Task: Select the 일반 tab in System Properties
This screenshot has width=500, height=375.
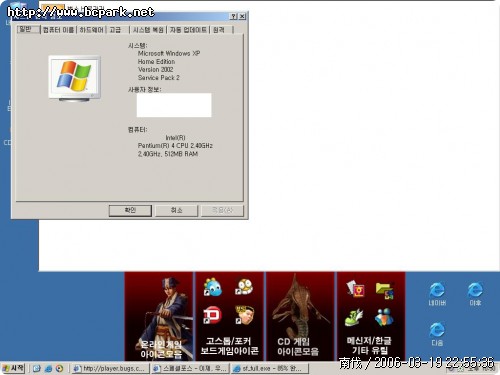Action: click(x=28, y=29)
